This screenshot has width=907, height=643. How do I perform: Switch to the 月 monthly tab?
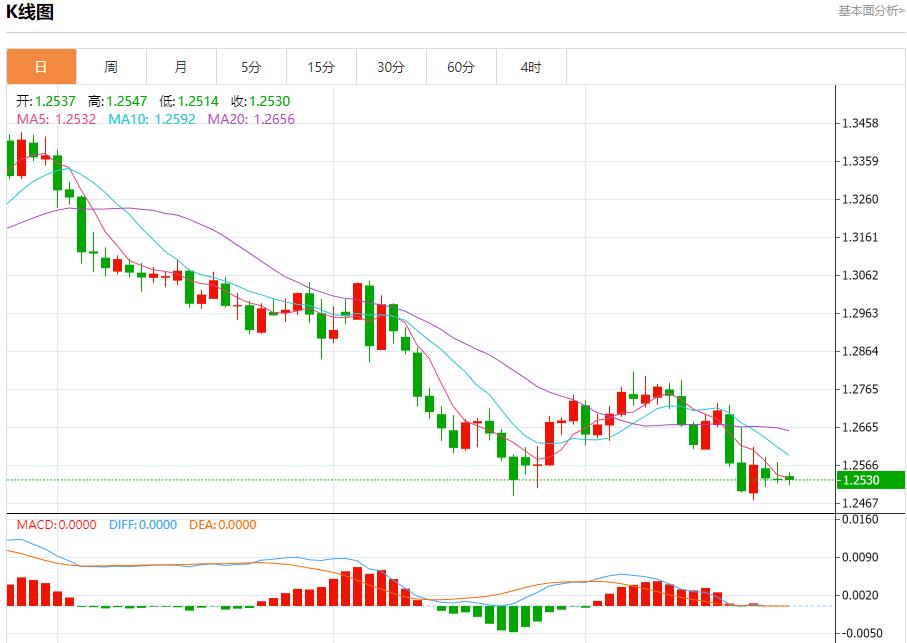pyautogui.click(x=181, y=67)
